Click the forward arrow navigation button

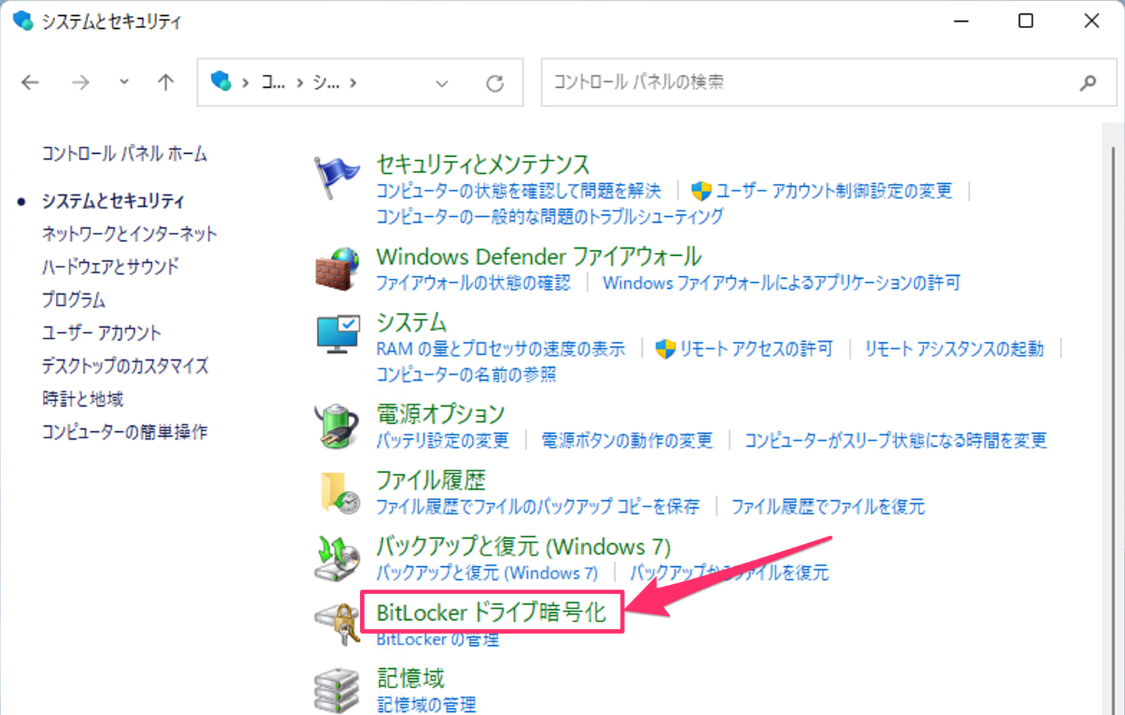tap(80, 82)
